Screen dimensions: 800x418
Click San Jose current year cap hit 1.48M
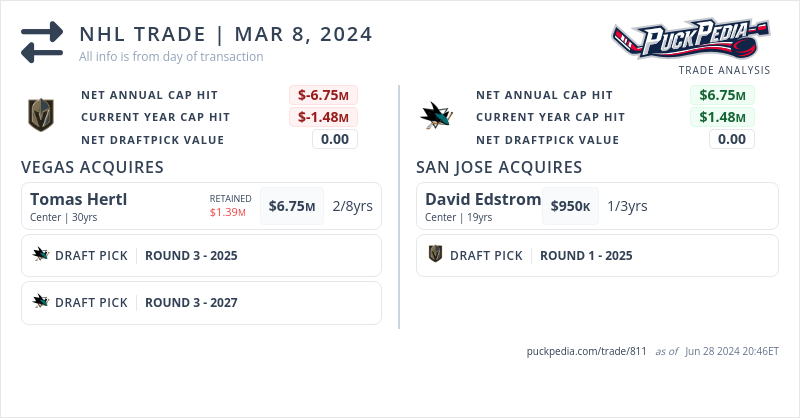[x=722, y=117]
